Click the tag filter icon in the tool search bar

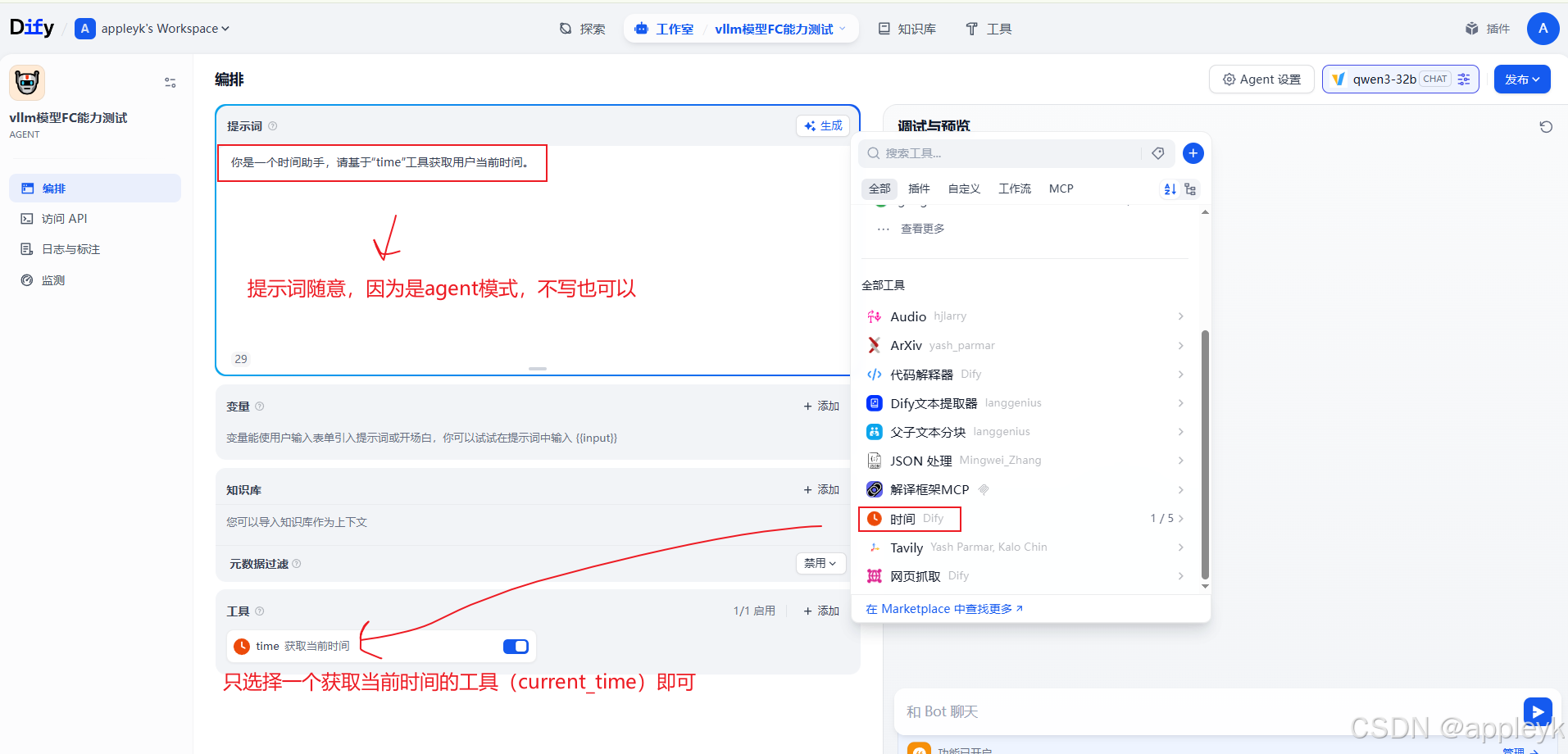[x=1158, y=153]
